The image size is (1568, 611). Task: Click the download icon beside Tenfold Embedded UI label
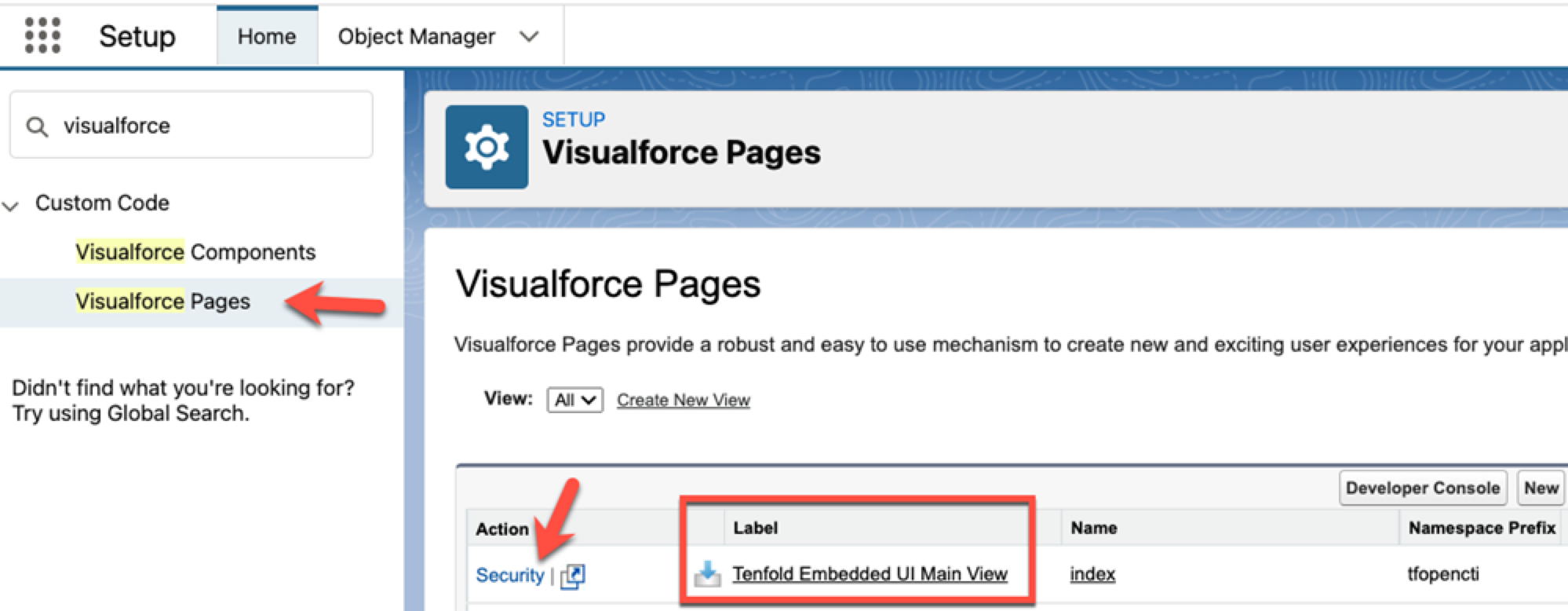point(707,574)
